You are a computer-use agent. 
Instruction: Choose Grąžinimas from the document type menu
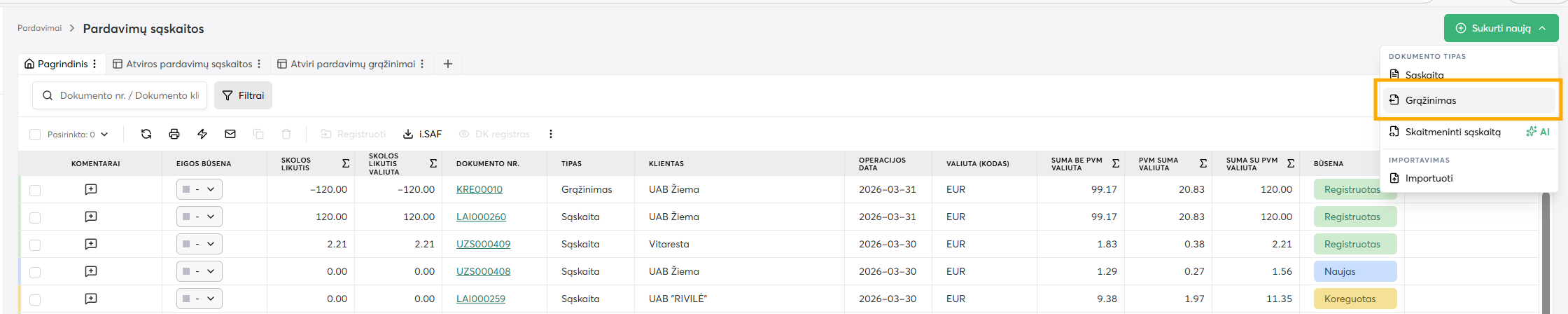[1430, 100]
